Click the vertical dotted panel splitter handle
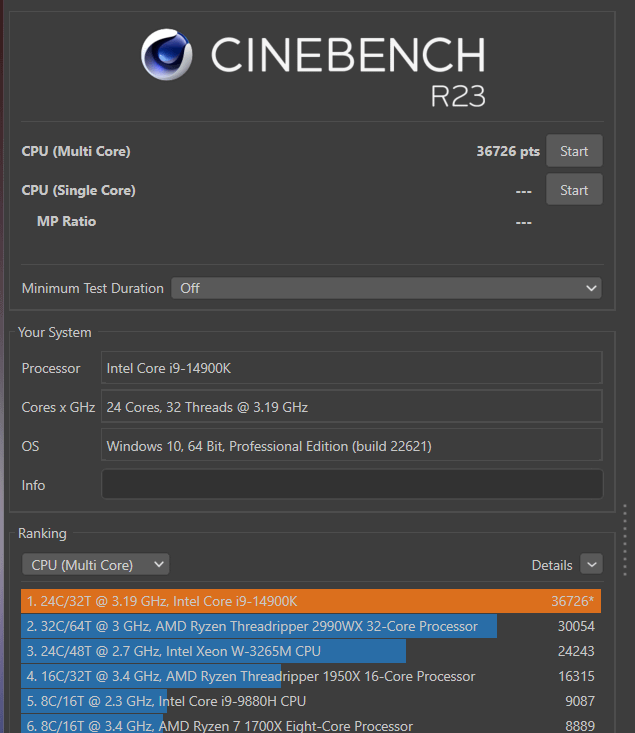This screenshot has height=733, width=635. pos(625,540)
